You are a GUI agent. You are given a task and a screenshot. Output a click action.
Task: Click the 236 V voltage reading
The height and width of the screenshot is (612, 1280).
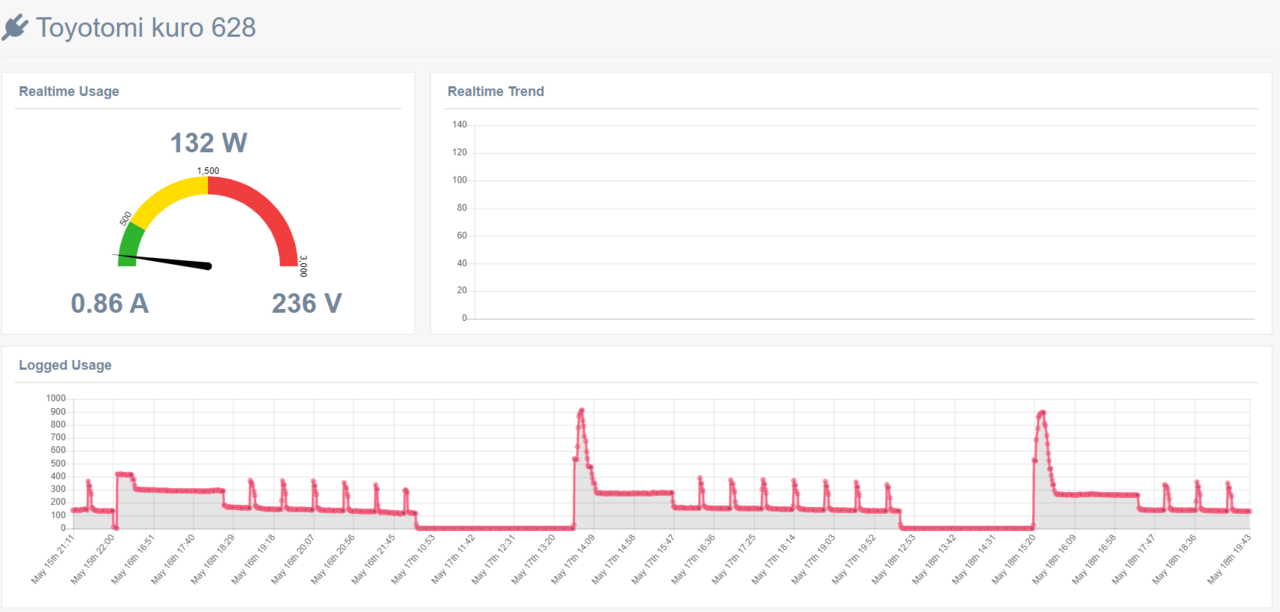pos(307,303)
